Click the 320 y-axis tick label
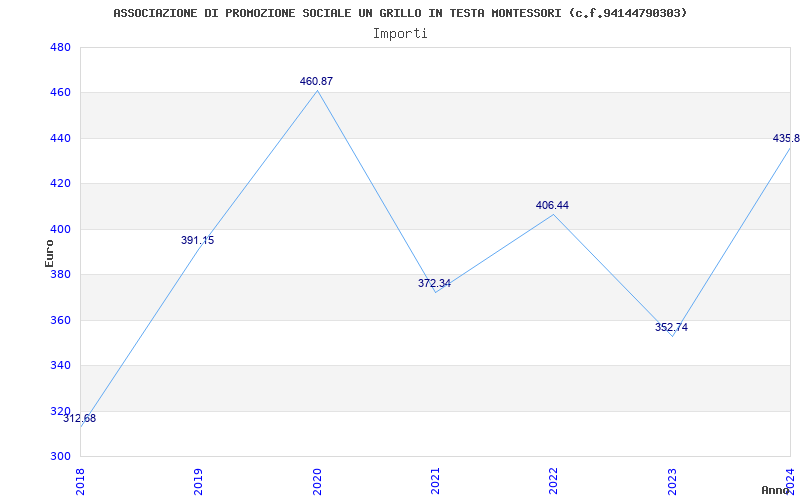Image resolution: width=800 pixels, height=500 pixels. 60,411
